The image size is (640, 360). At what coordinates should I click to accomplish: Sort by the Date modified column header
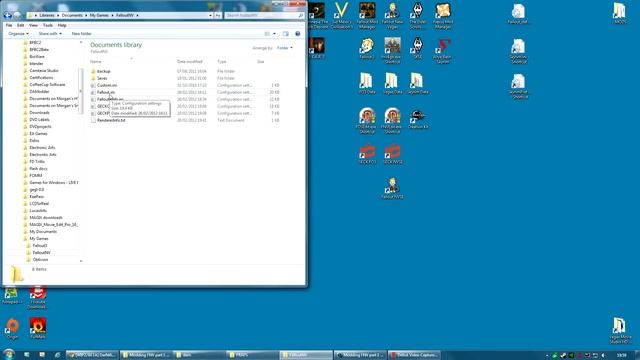pos(190,62)
